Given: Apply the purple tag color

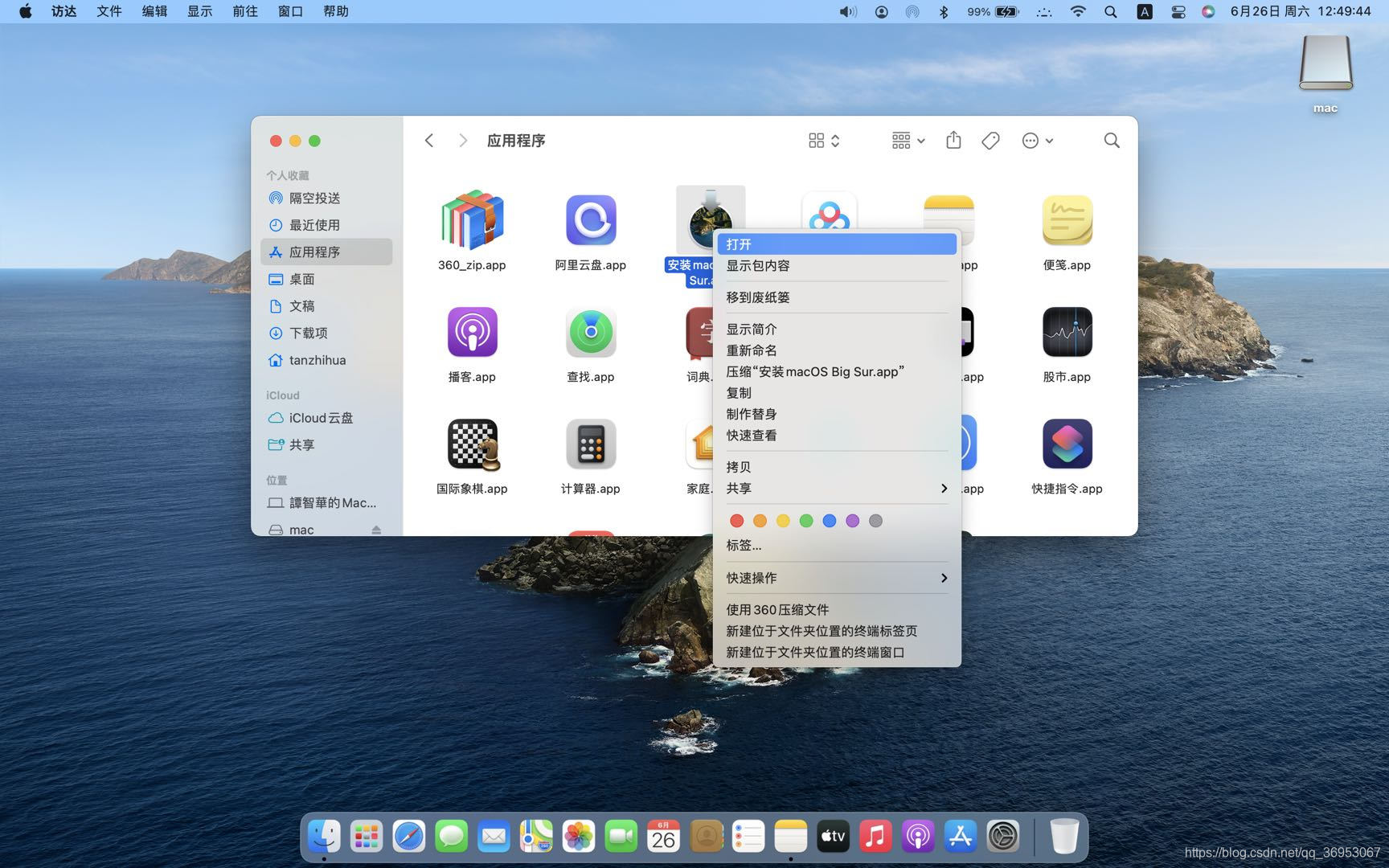Looking at the screenshot, I should 853,521.
